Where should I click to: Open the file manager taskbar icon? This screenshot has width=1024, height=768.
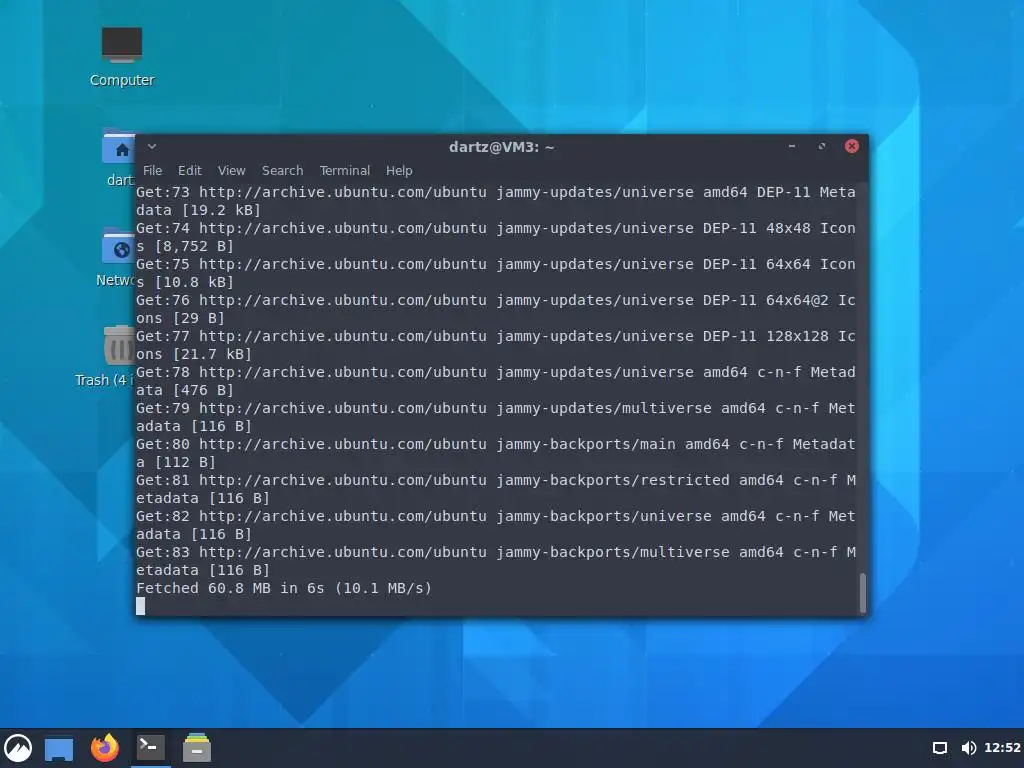point(197,748)
